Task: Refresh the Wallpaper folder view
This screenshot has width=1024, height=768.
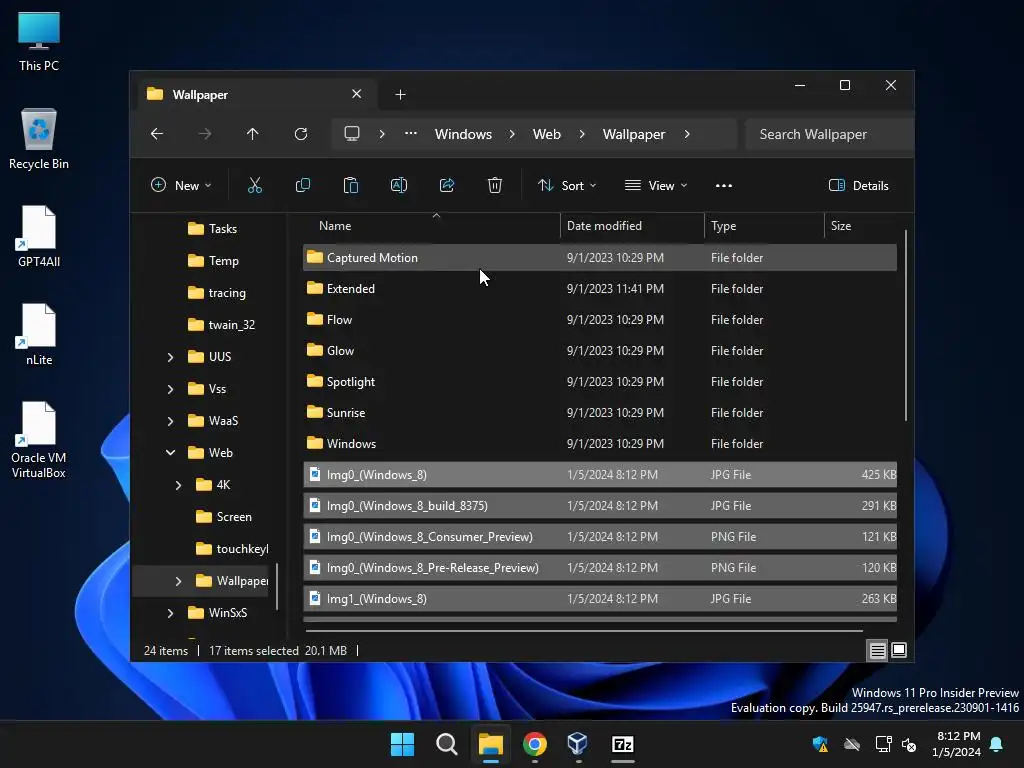Action: click(300, 134)
